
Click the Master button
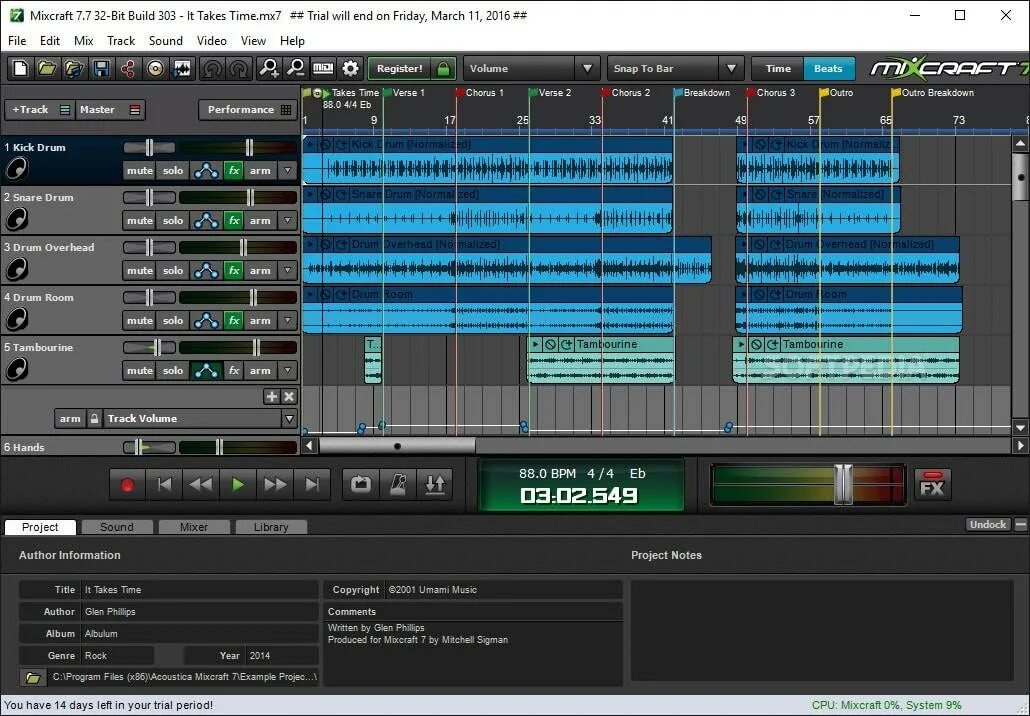click(x=109, y=110)
